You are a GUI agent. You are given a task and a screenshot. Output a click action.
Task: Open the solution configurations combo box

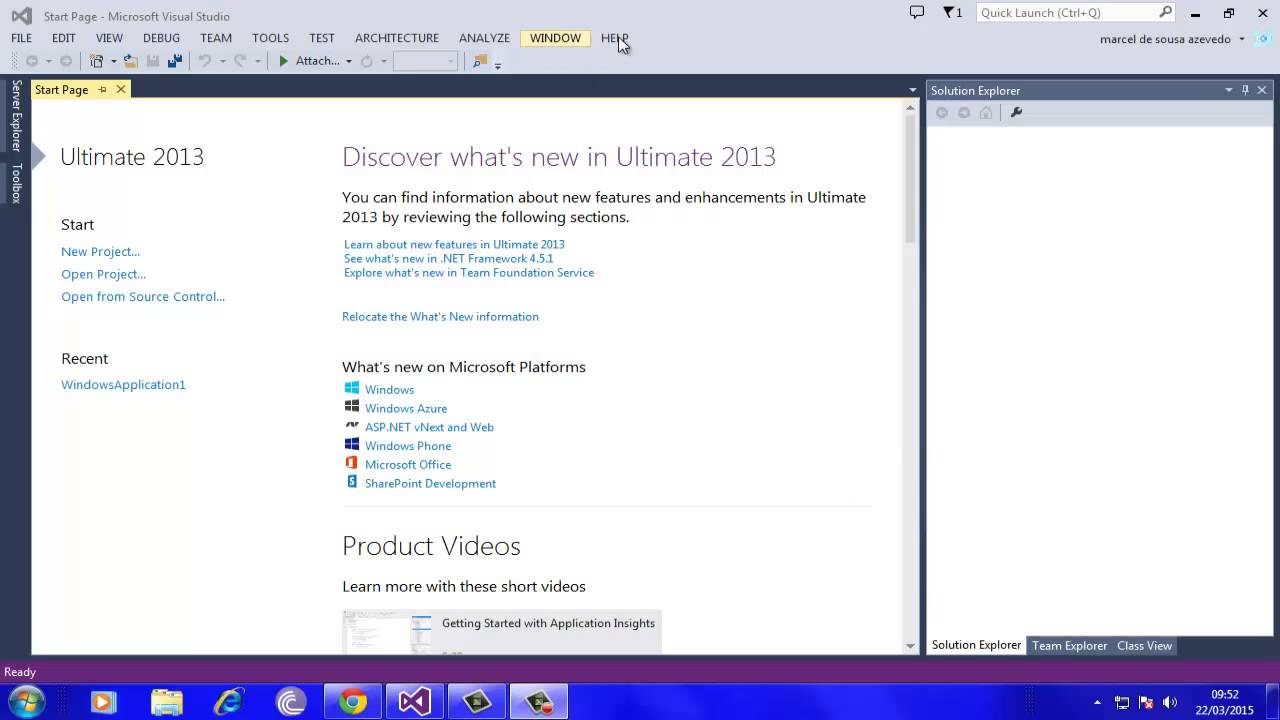click(425, 61)
